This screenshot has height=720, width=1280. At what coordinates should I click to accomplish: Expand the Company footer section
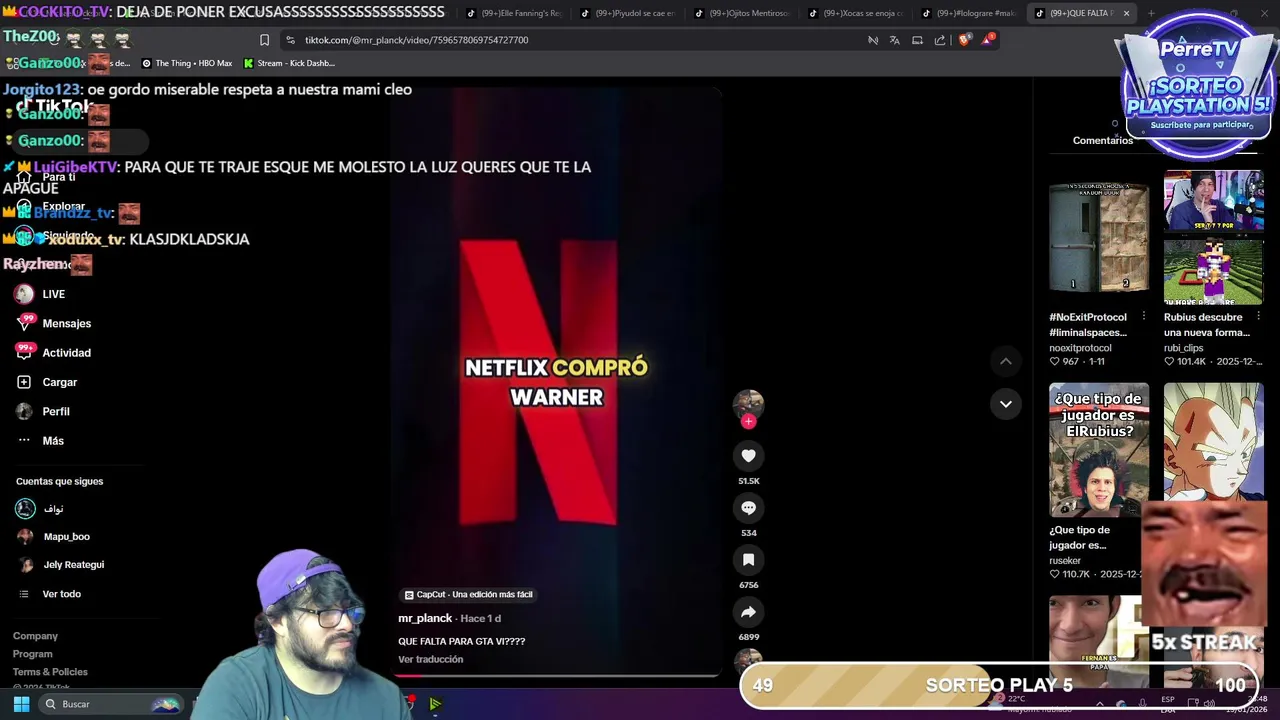[x=35, y=636]
